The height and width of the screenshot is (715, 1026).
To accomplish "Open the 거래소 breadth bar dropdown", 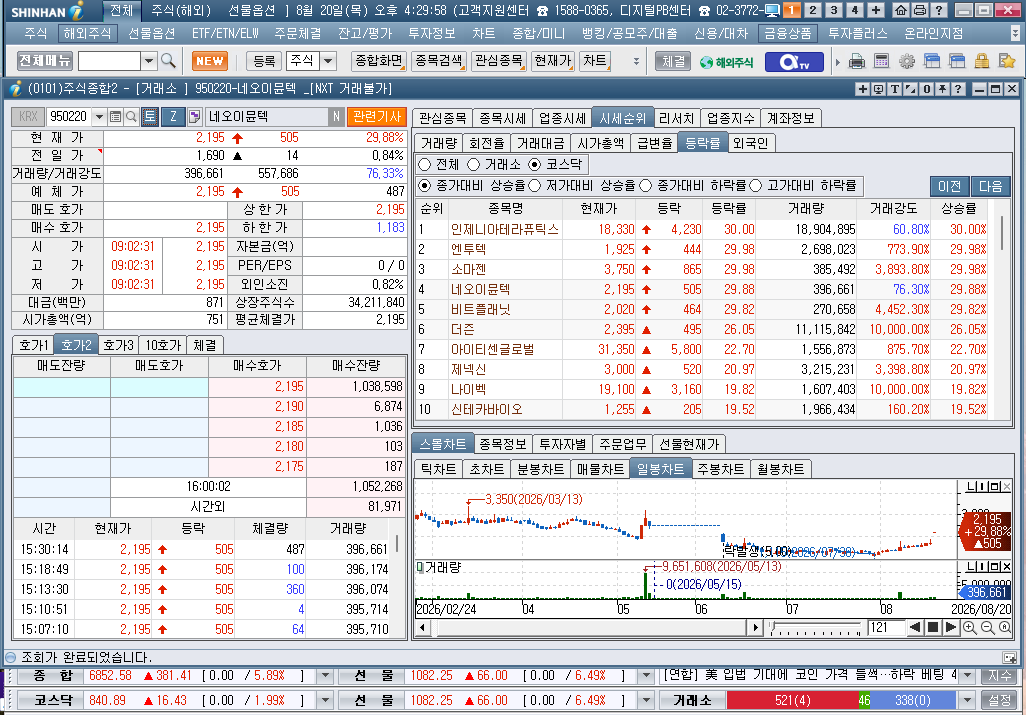I will click(967, 701).
